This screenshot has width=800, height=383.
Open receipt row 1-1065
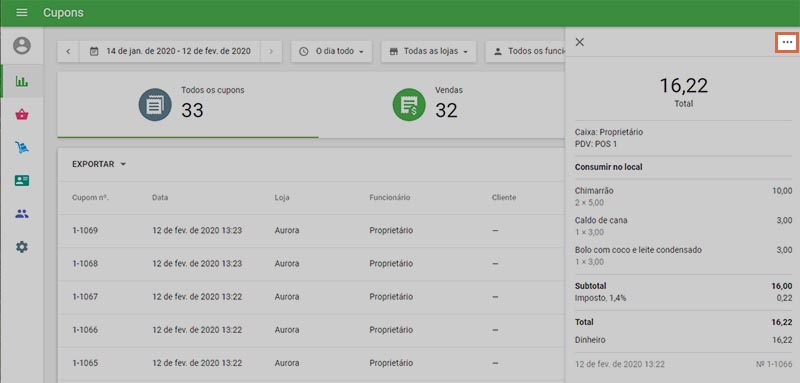(x=311, y=363)
